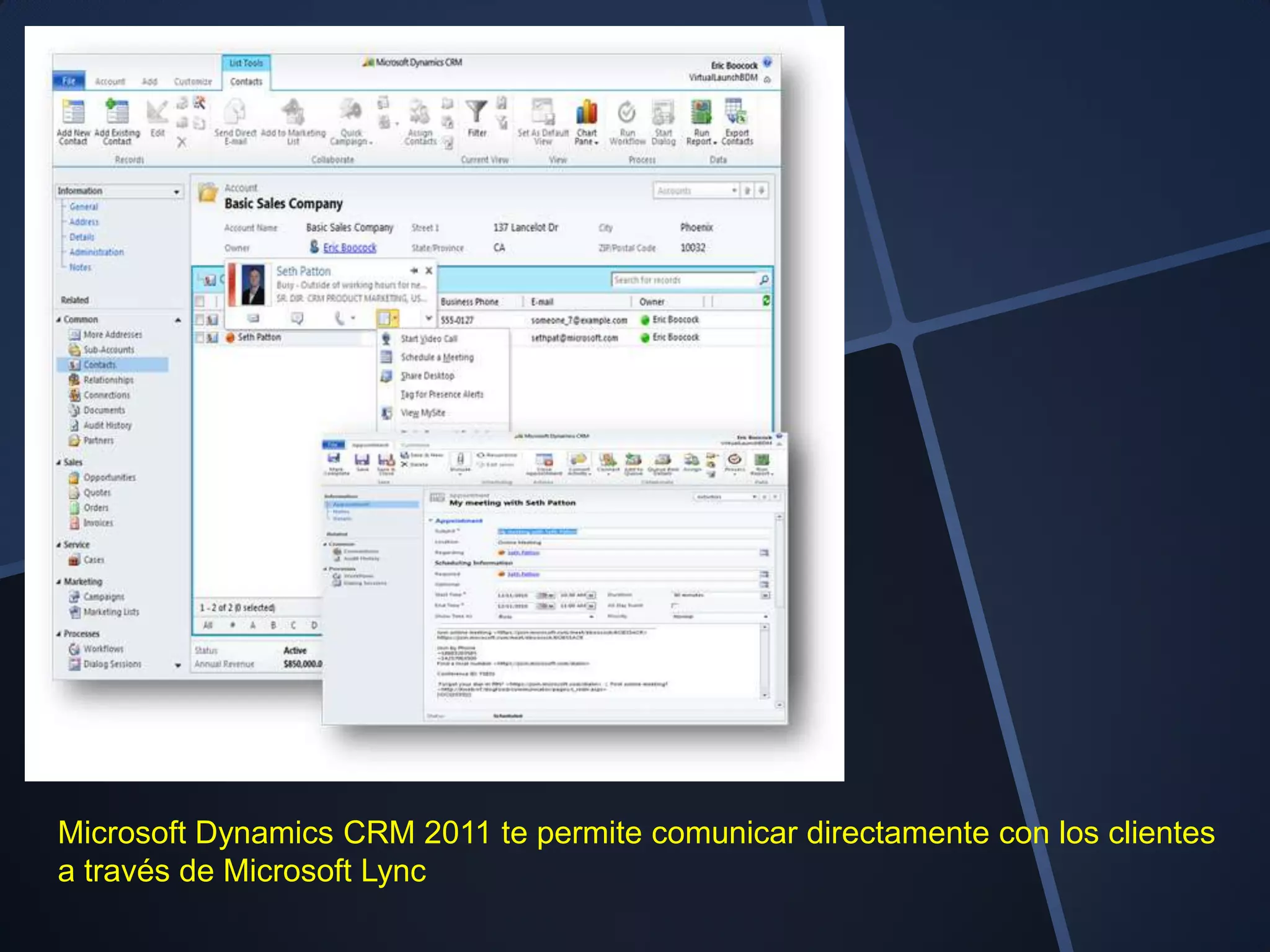Screen dimensions: 1270x952
Task: Check the Seth Patton row checkbox
Action: 200,338
